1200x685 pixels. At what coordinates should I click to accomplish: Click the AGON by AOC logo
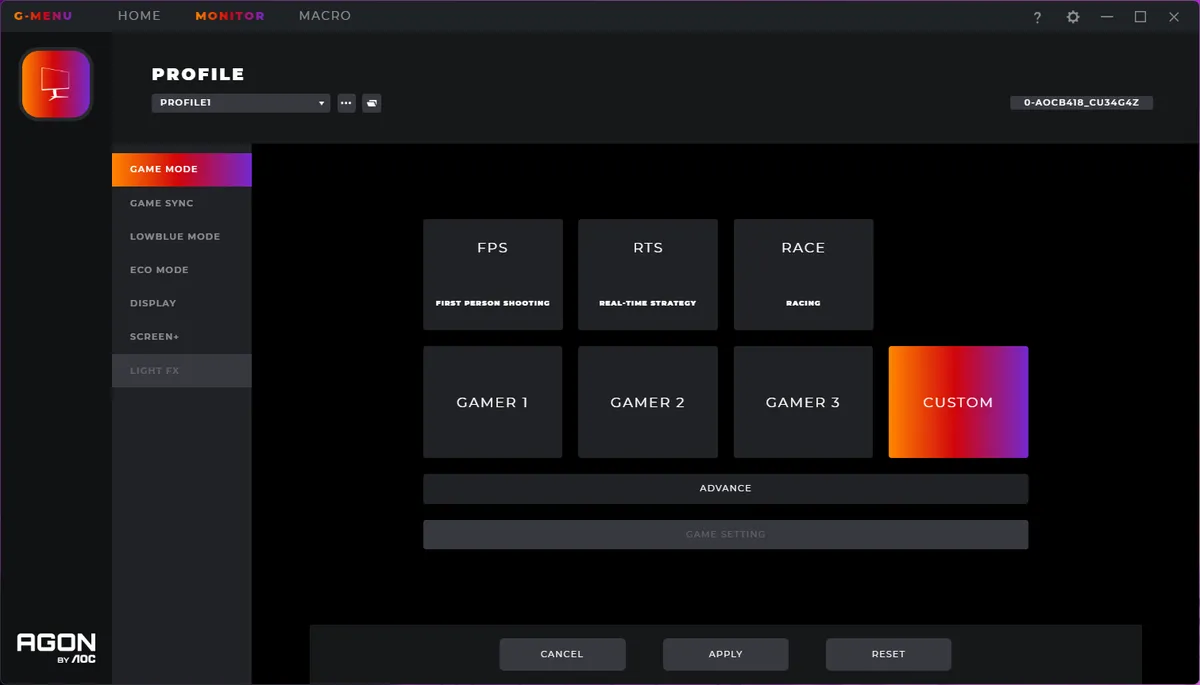(x=56, y=648)
